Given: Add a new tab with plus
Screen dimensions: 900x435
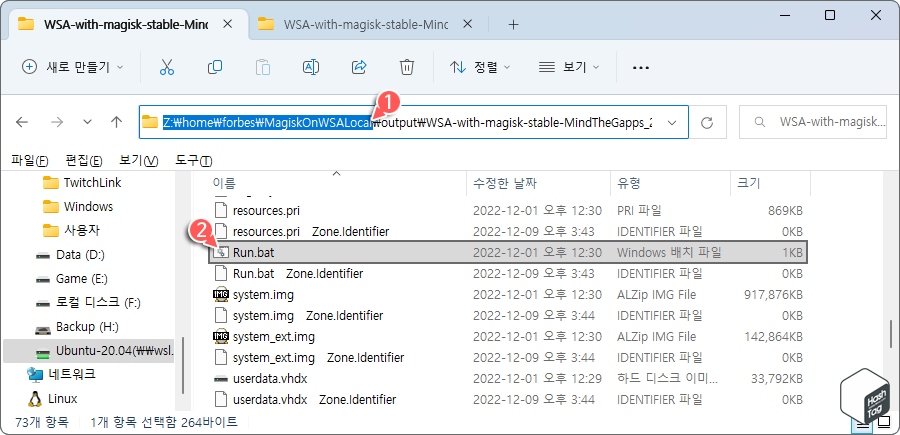Looking at the screenshot, I should 514,25.
